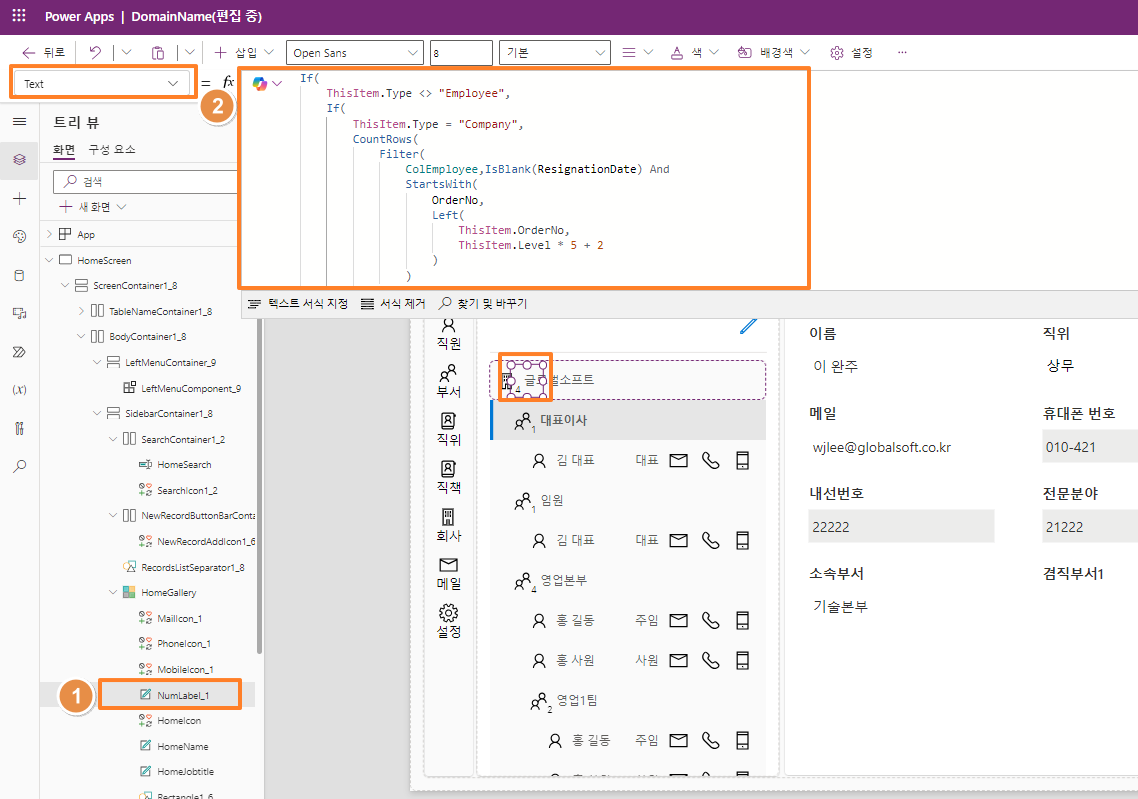
Task: Click the 회사 company menu icon
Action: (449, 525)
